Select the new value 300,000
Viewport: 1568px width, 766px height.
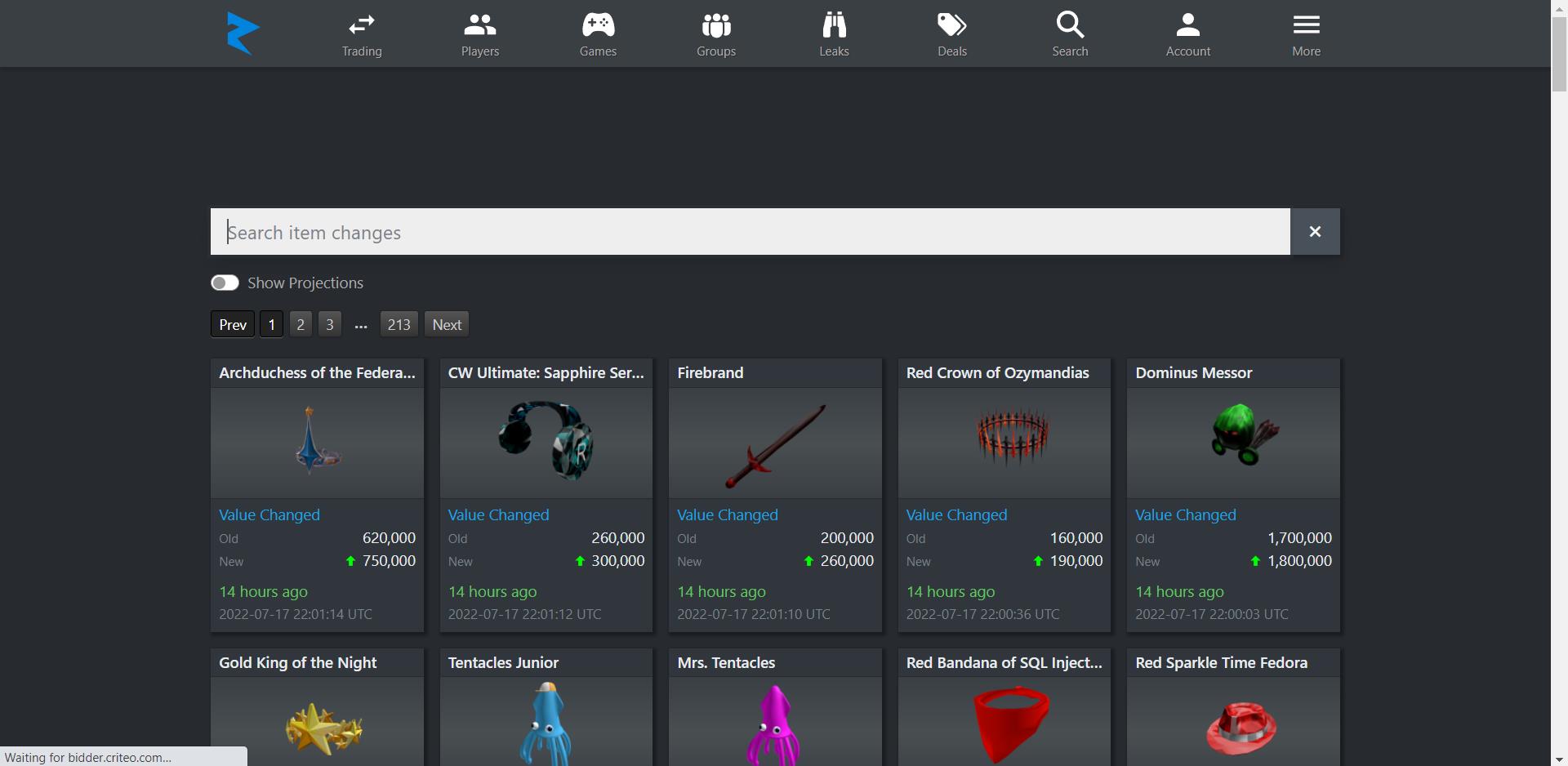(x=618, y=561)
